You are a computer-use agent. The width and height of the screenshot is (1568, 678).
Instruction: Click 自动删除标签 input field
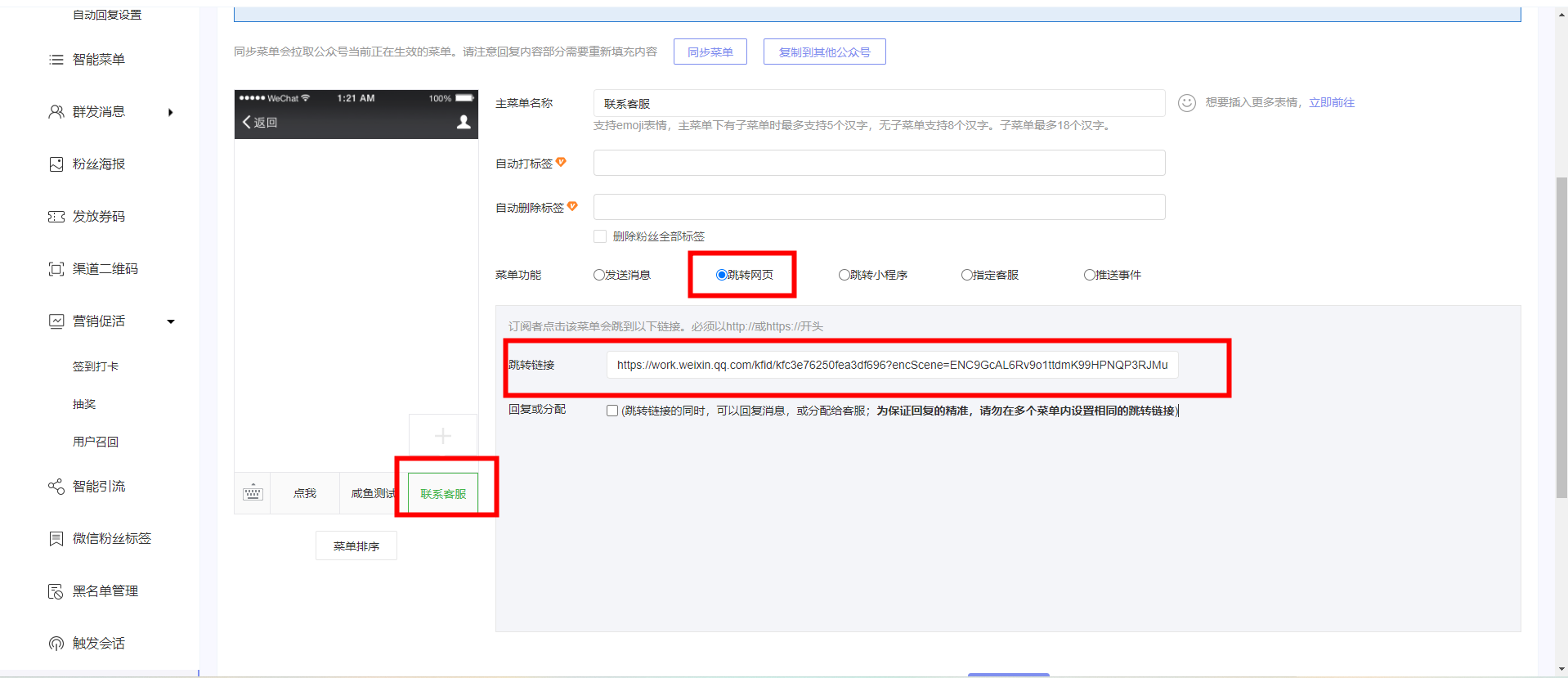point(879,207)
